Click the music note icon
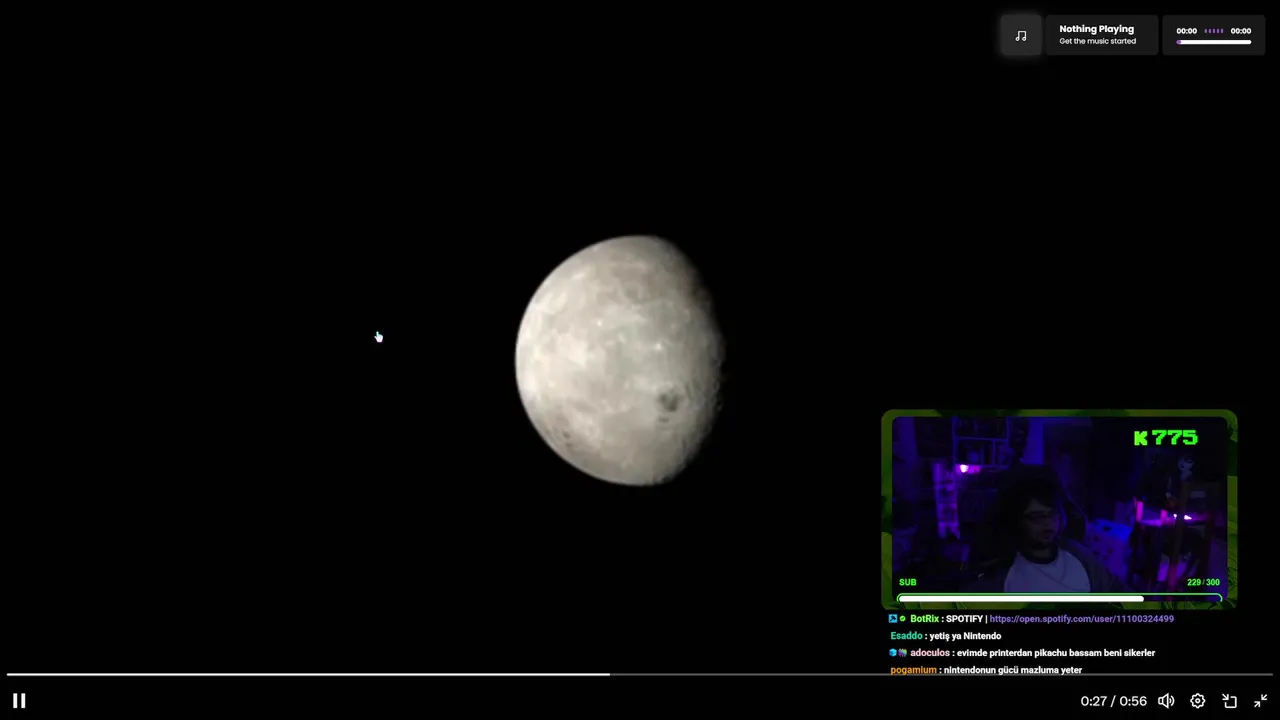The height and width of the screenshot is (720, 1280). [1021, 35]
